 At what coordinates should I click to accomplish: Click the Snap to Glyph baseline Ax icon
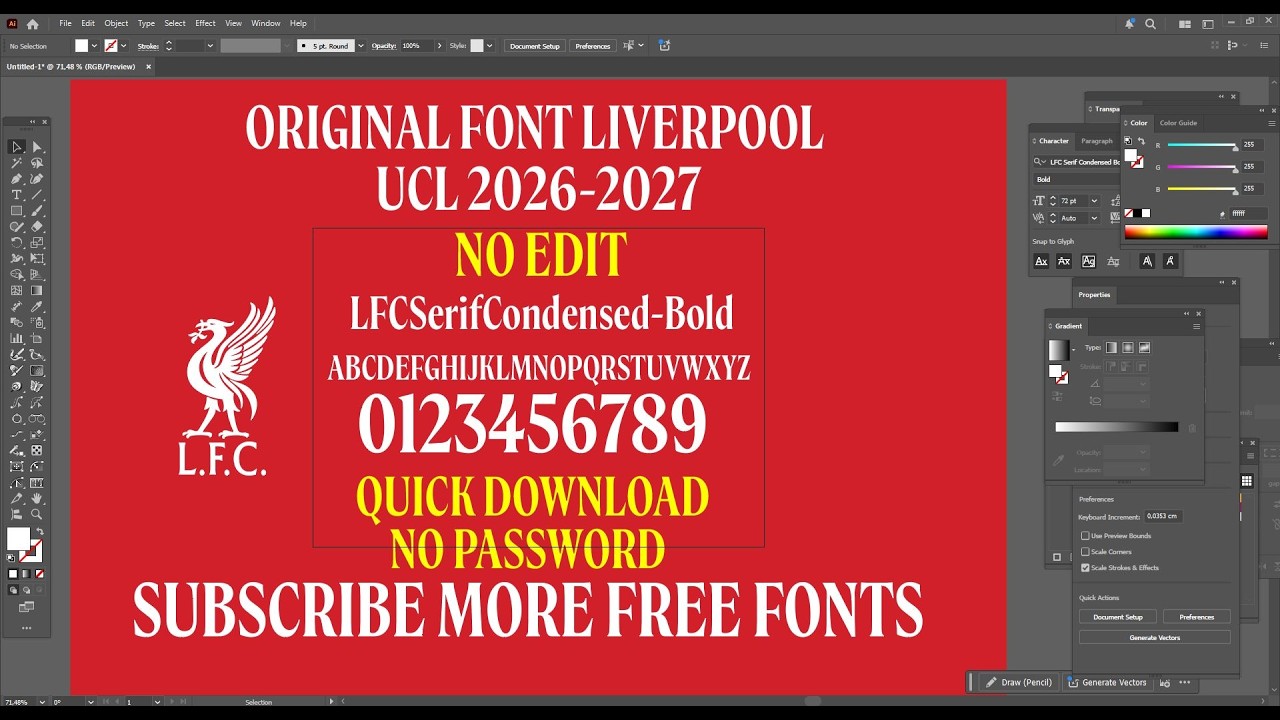click(x=1041, y=261)
